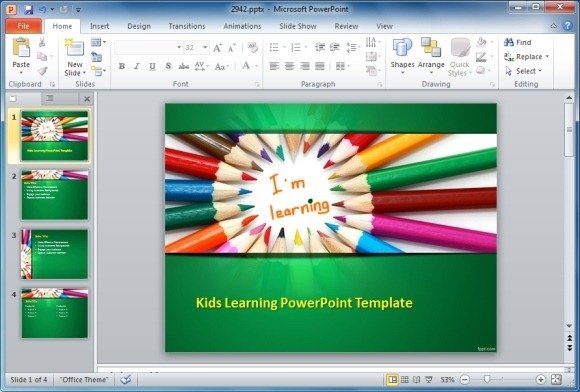Toggle Align Text Right
580x392 pixels.
pyautogui.click(x=305, y=66)
